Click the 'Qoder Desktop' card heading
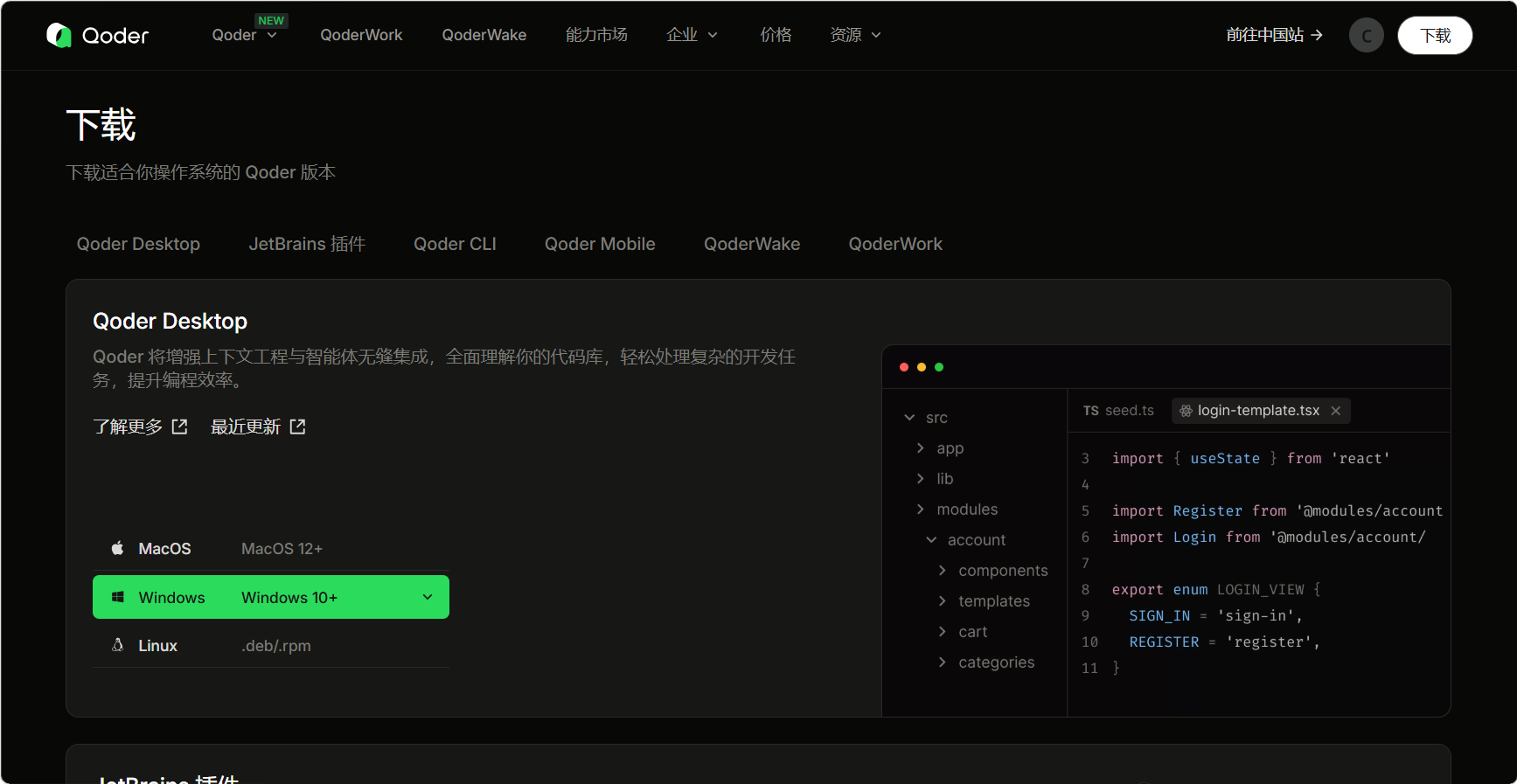This screenshot has height=784, width=1517. pos(170,321)
